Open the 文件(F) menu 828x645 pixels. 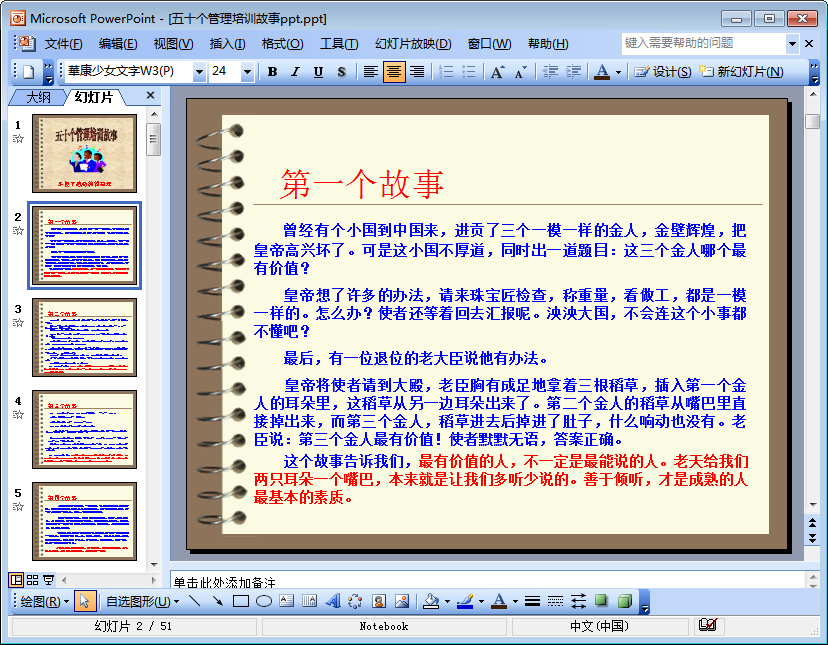[63, 44]
